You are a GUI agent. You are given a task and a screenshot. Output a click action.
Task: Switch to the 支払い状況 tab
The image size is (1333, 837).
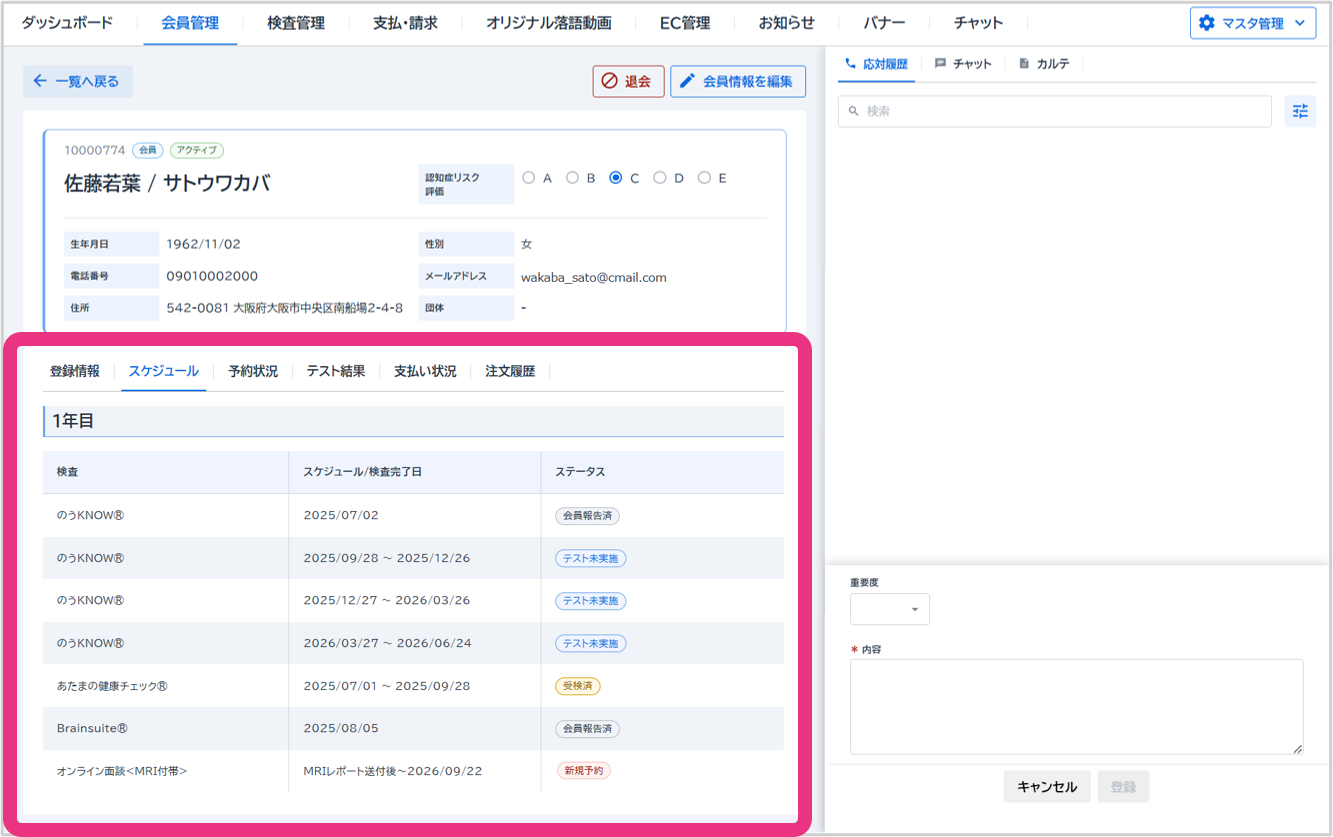(425, 371)
